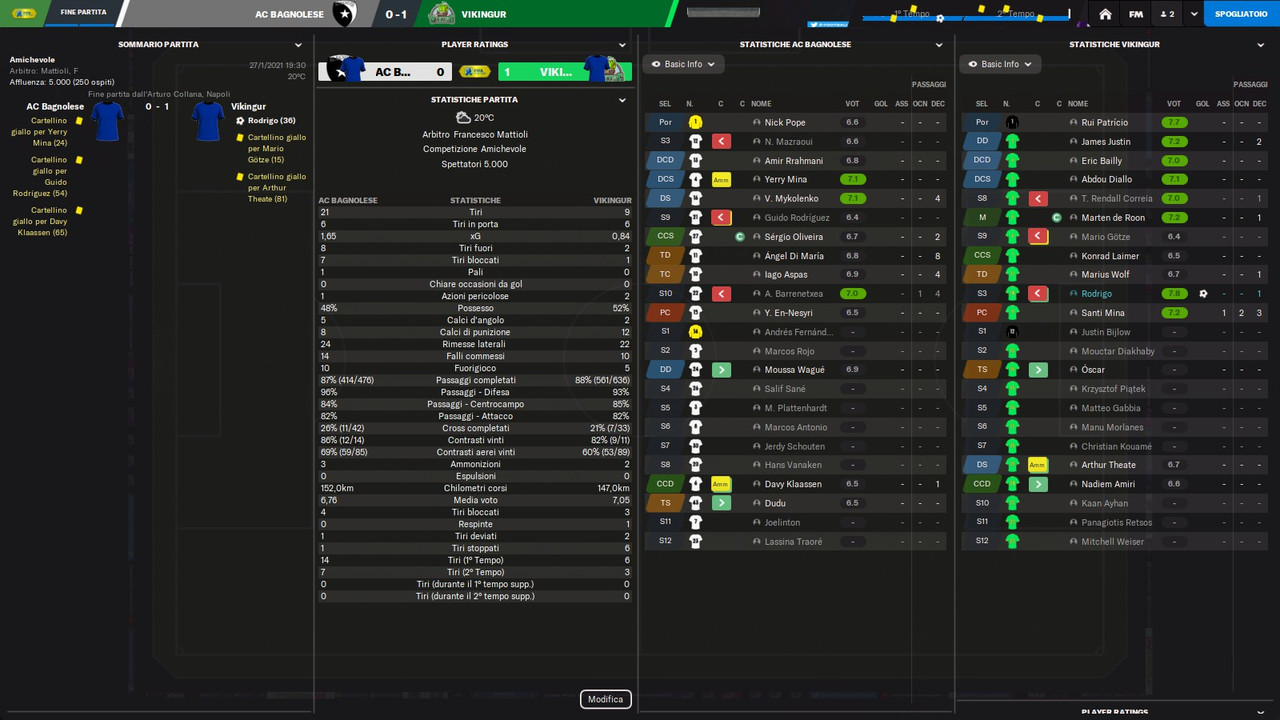1280x720 pixels.
Task: Click substituted-off arrow for N. Mazraoui
Action: coord(721,142)
